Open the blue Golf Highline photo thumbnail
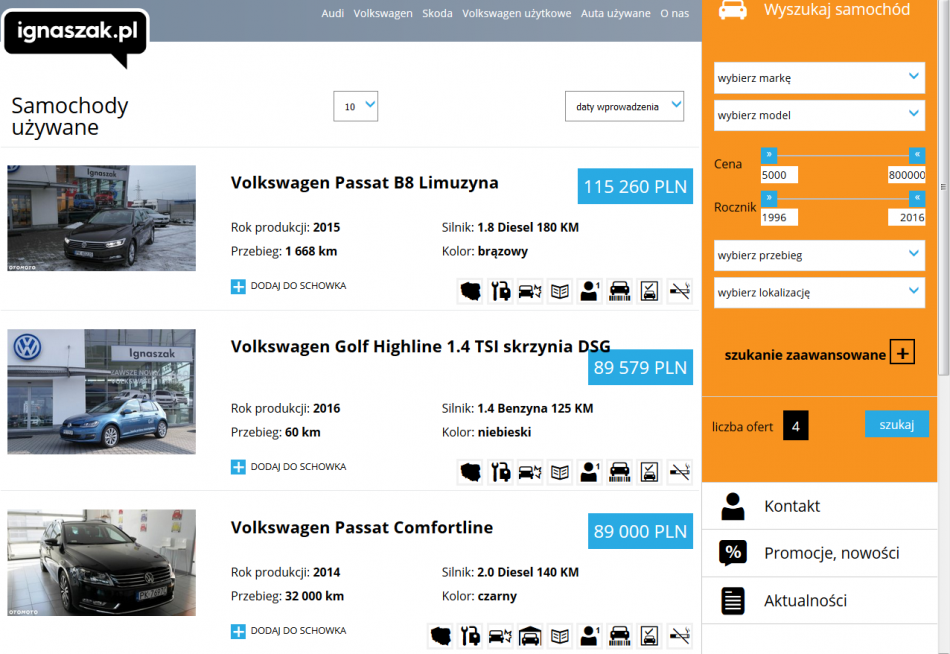The width and height of the screenshot is (950, 654). click(x=101, y=392)
